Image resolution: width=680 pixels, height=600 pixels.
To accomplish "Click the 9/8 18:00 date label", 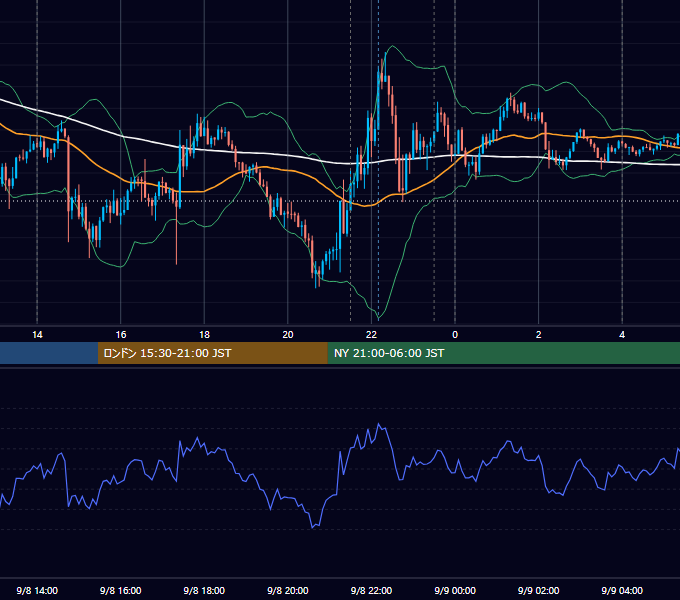I will click(204, 590).
